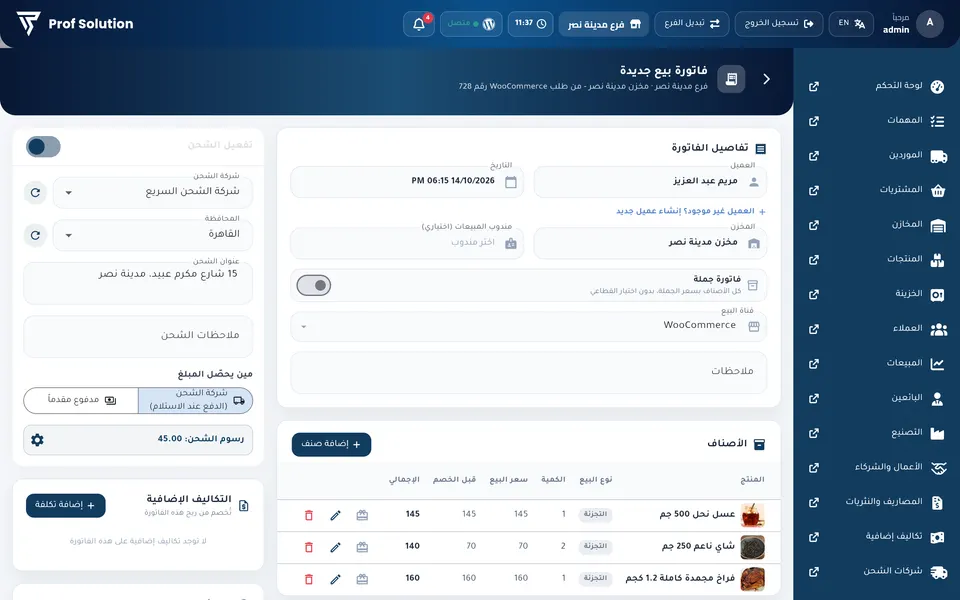The height and width of the screenshot is (600, 960).
Task: Click the WordPress connection status icon
Action: (x=489, y=24)
